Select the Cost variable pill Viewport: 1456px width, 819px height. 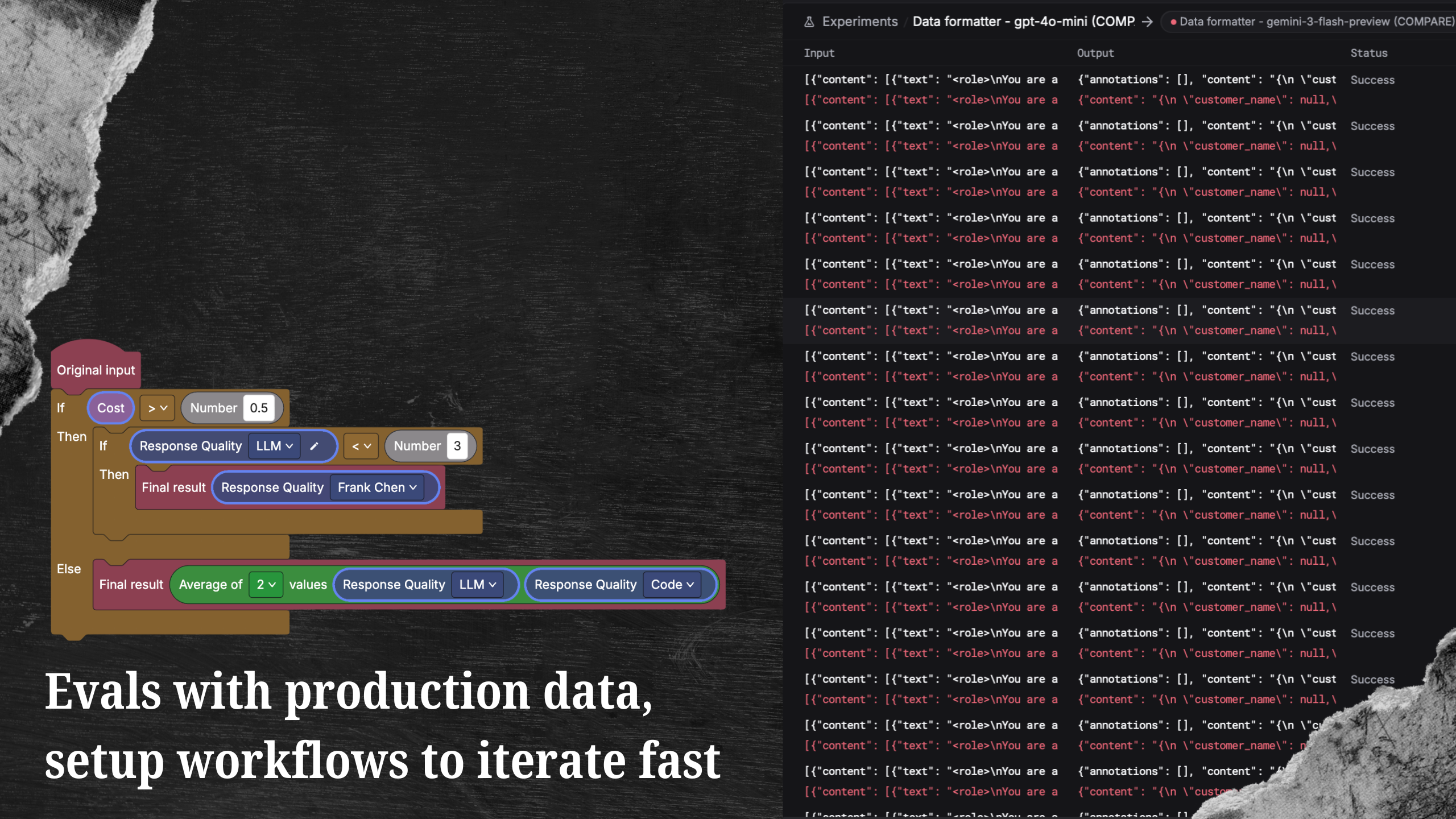110,408
